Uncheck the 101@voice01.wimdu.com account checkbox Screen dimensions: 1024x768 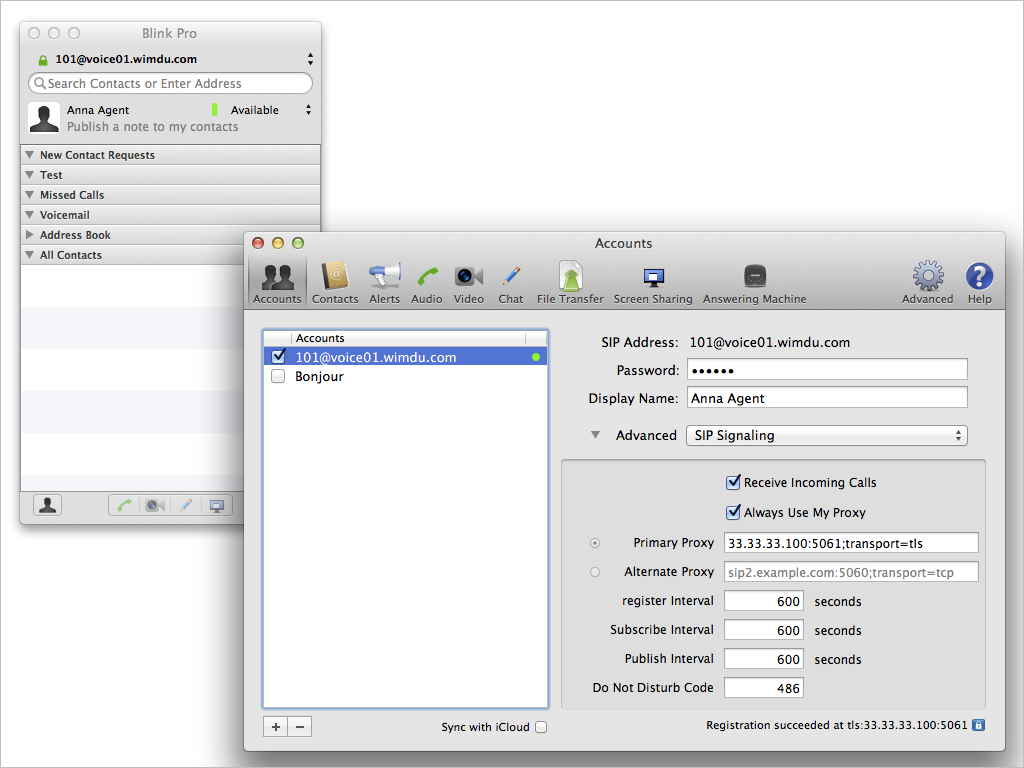(x=279, y=357)
